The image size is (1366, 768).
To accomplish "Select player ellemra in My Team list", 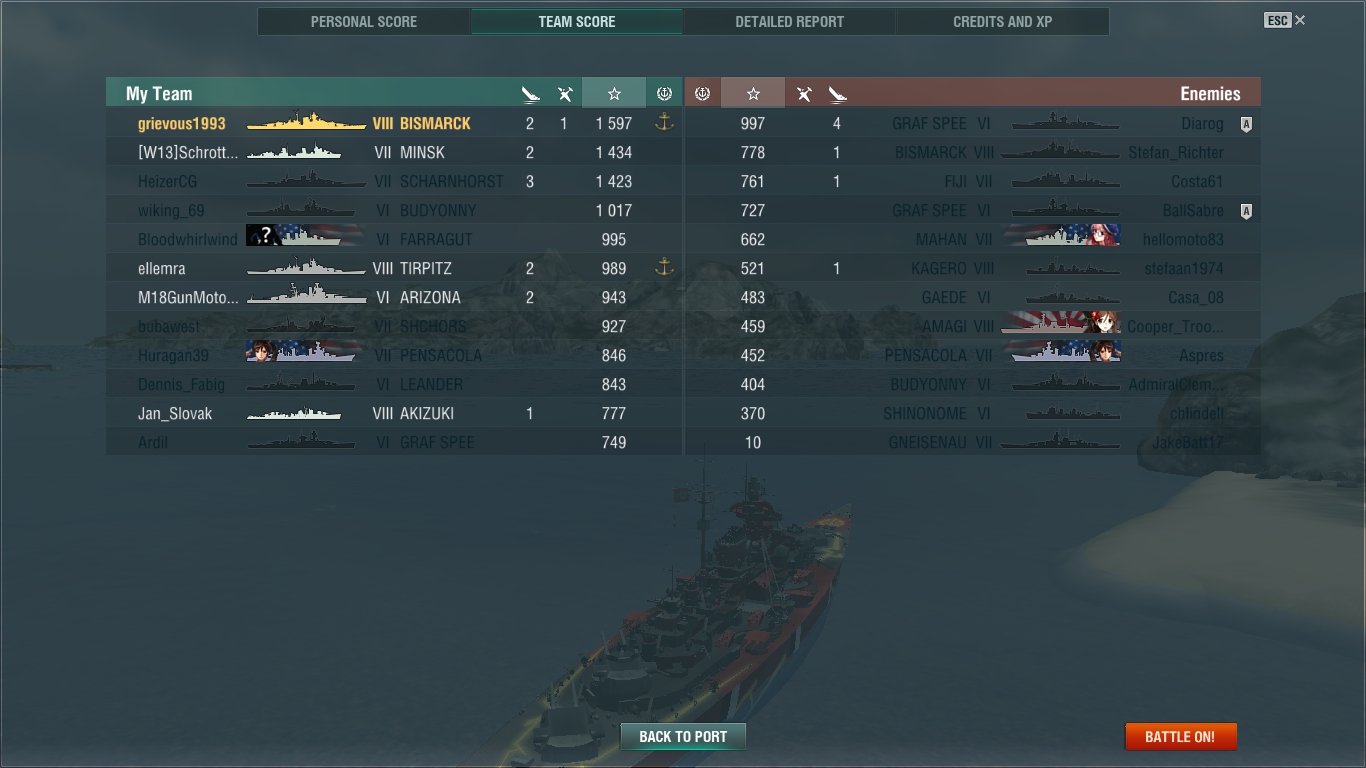I will tap(162, 268).
